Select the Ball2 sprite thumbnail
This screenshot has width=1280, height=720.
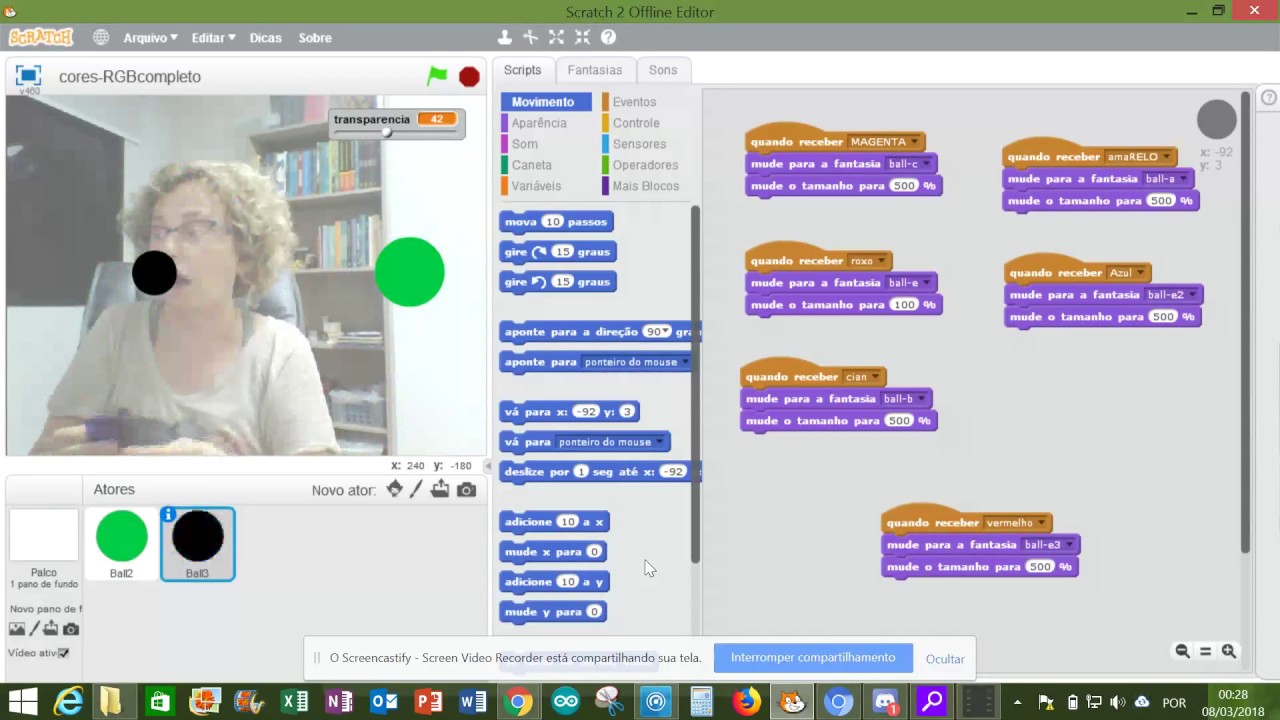pyautogui.click(x=121, y=543)
